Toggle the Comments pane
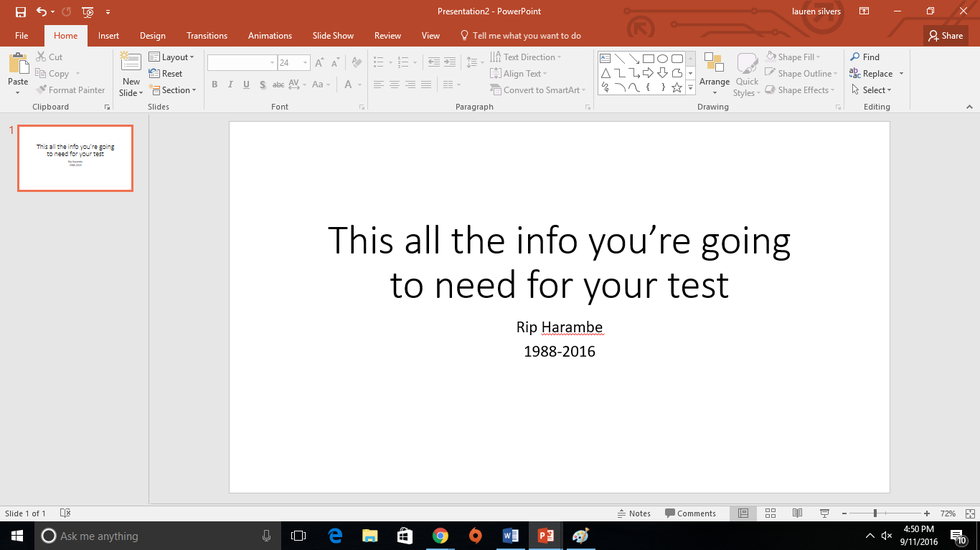This screenshot has width=980, height=550. click(x=690, y=513)
